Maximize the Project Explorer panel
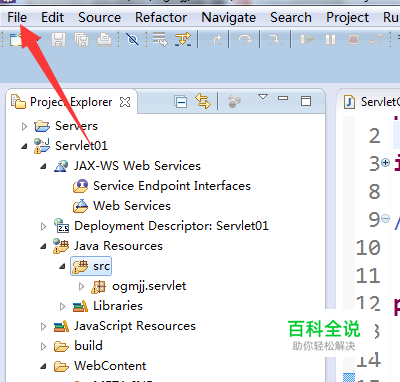The height and width of the screenshot is (382, 400). pos(306,101)
